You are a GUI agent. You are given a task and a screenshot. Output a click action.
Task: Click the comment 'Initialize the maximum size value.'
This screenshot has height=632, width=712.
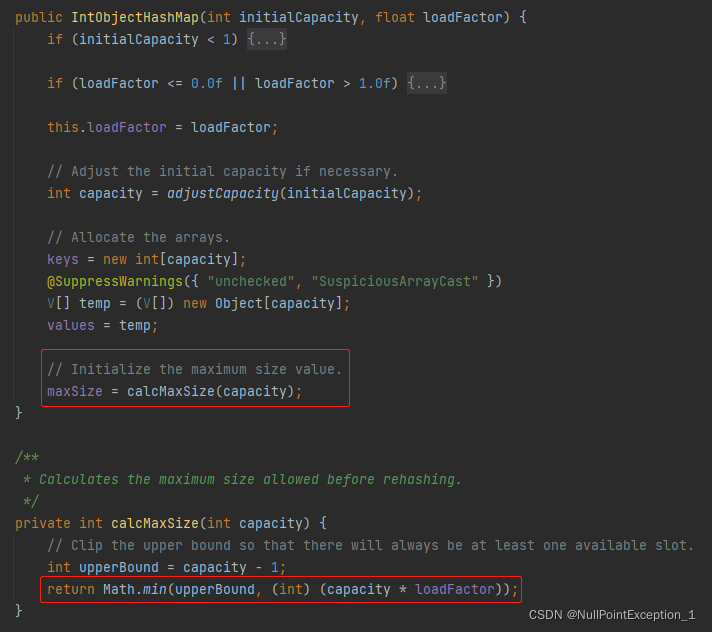coord(194,369)
